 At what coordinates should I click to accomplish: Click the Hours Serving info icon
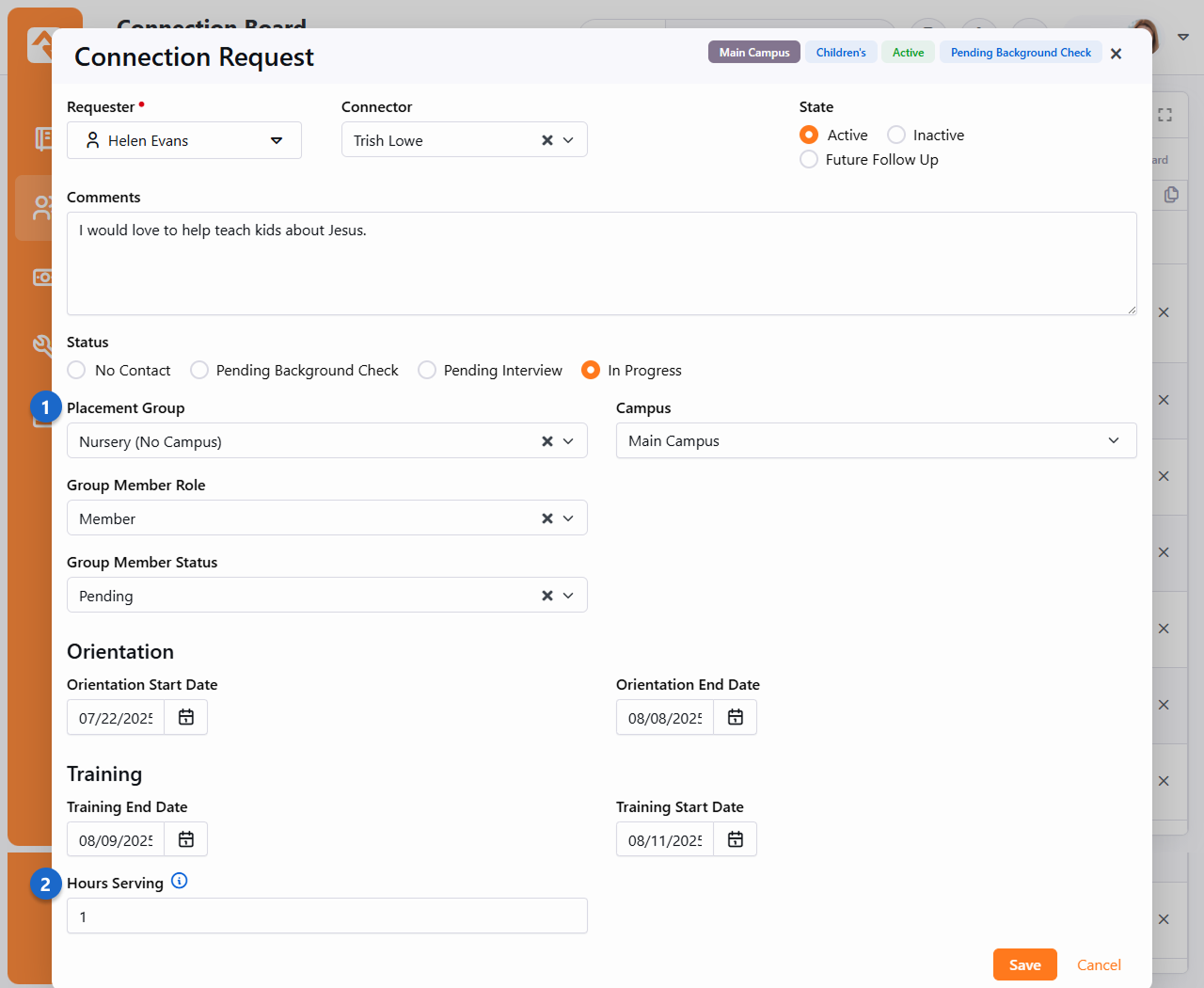coord(180,881)
